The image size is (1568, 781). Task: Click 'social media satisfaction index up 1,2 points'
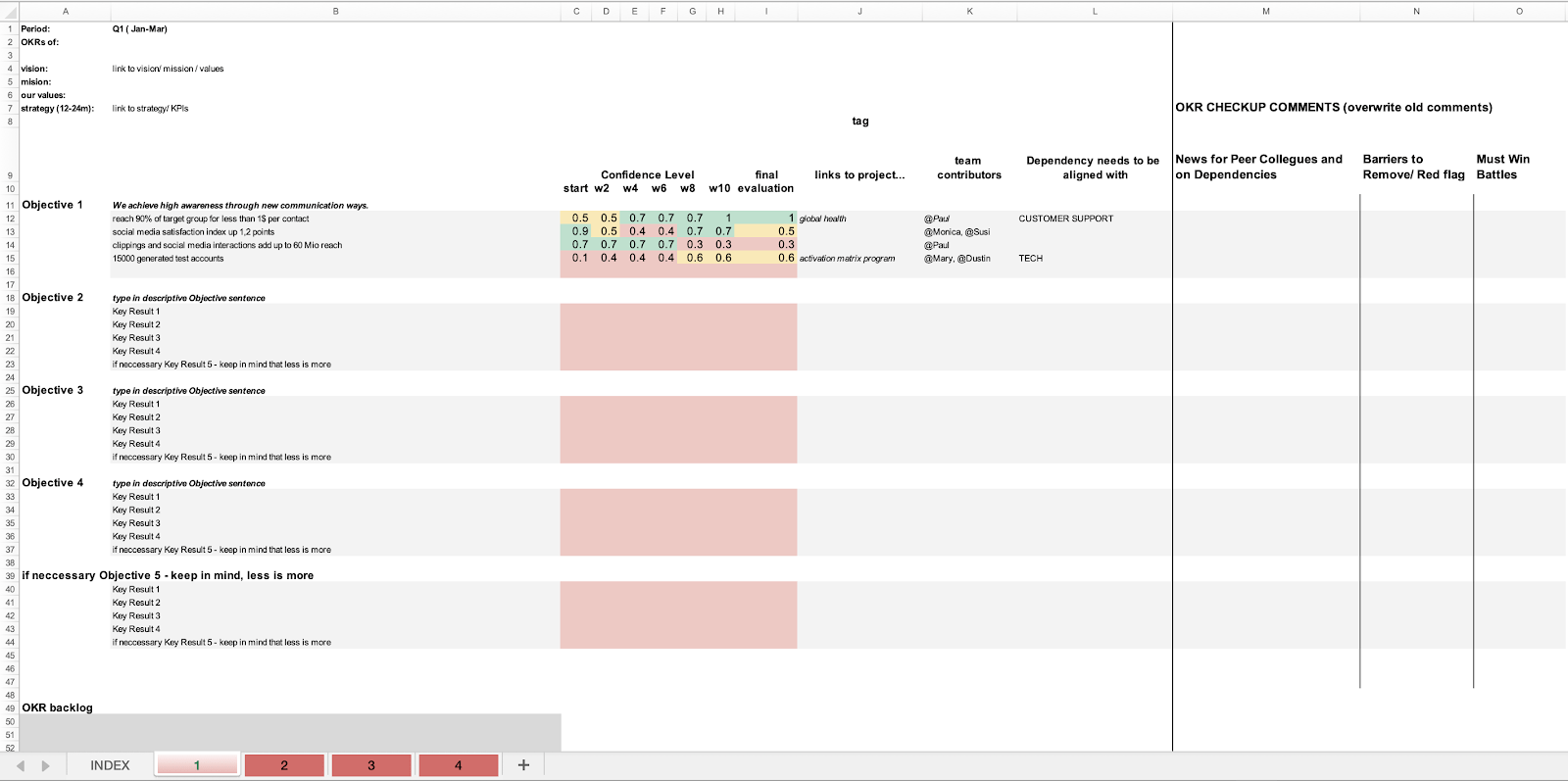pos(193,232)
